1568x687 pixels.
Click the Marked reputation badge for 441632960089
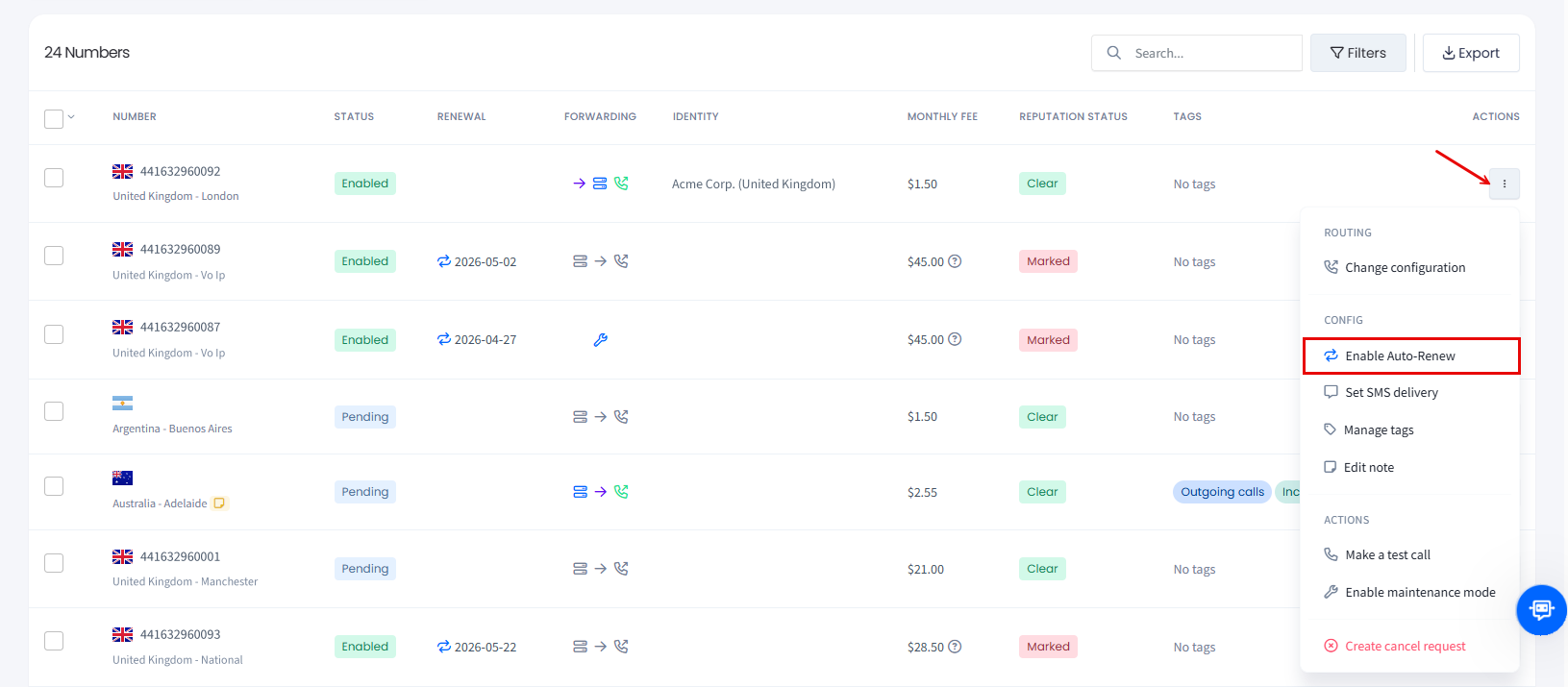1048,261
